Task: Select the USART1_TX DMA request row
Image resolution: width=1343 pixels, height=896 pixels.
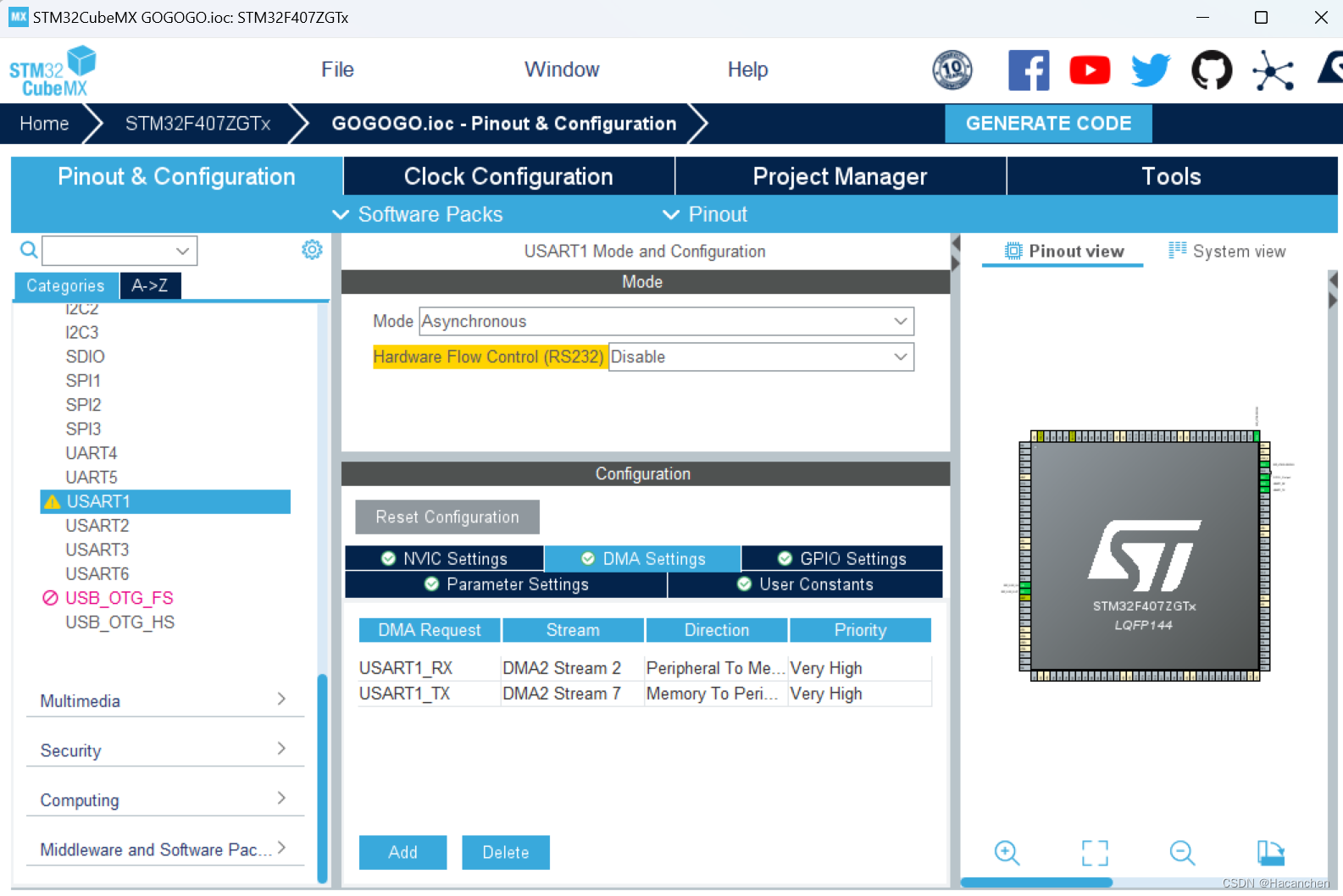Action: (645, 694)
